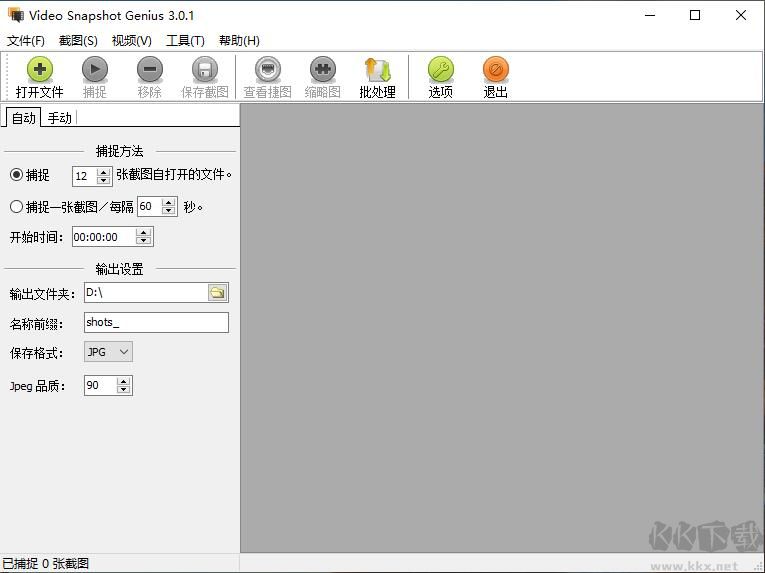This screenshot has width=765, height=573.
Task: Maximize the Video Snapshot Genius window
Action: tap(695, 15)
